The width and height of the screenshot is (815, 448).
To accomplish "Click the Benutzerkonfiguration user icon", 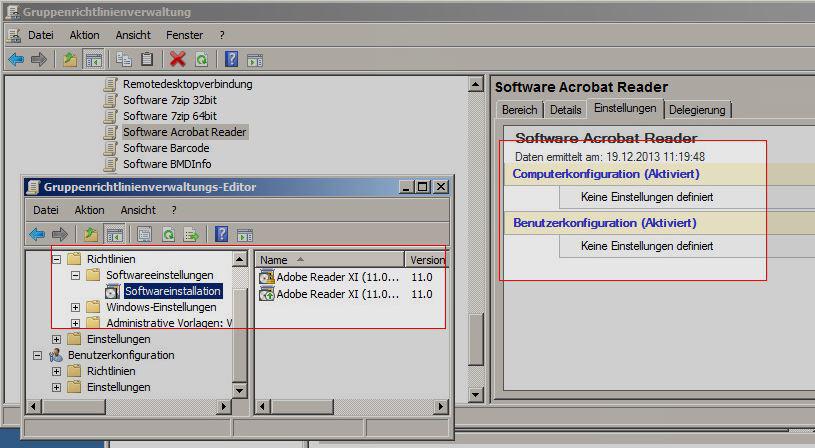I will point(56,355).
